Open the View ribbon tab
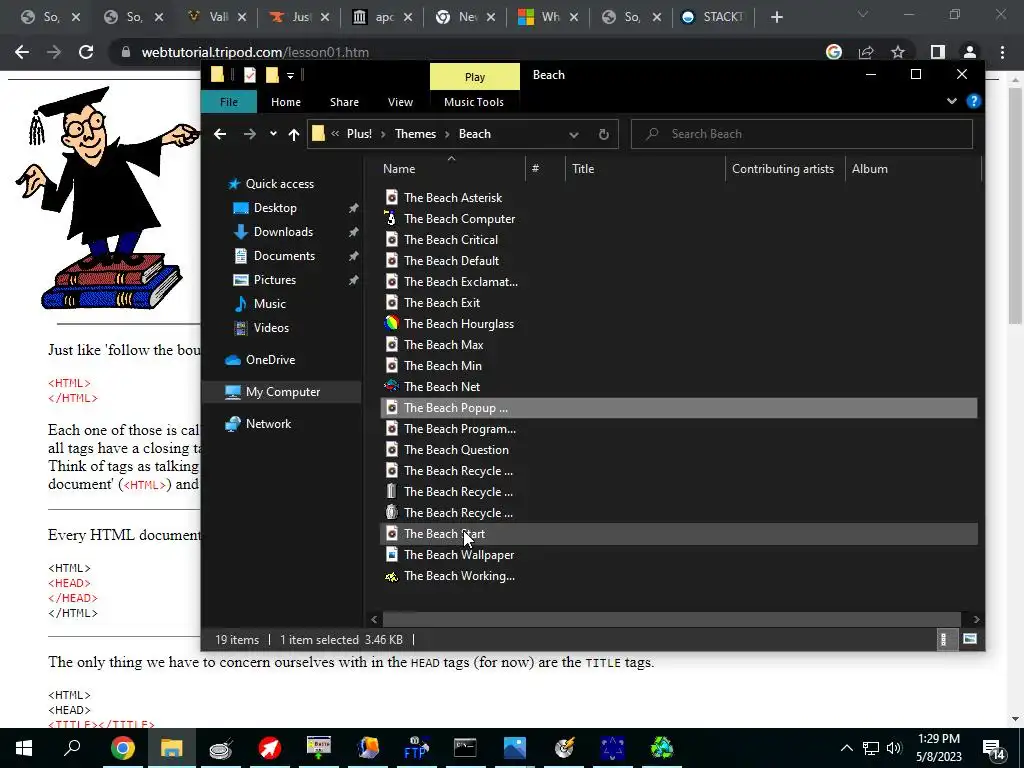The image size is (1024, 768). pos(400,102)
